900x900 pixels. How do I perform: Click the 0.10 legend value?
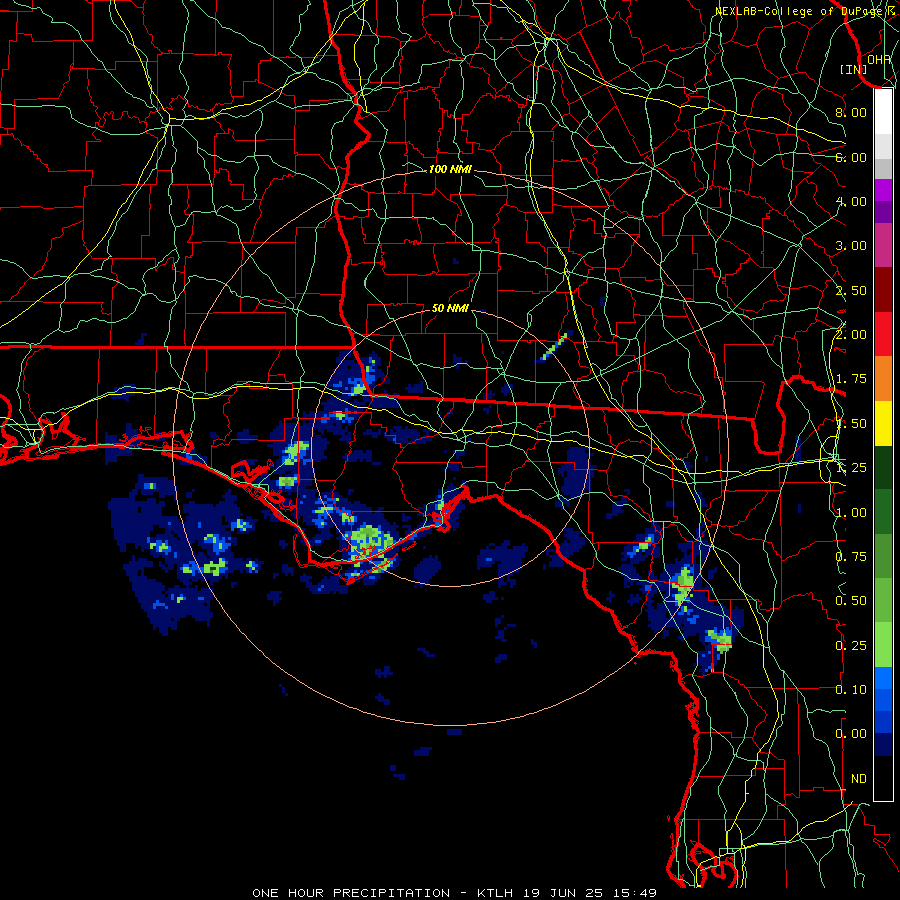pos(851,690)
